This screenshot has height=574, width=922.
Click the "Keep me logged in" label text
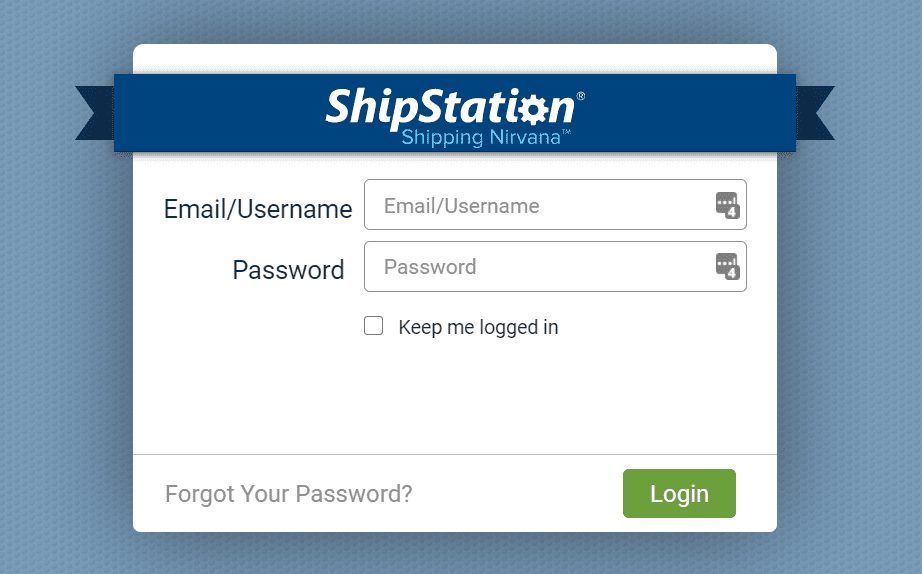tap(478, 327)
